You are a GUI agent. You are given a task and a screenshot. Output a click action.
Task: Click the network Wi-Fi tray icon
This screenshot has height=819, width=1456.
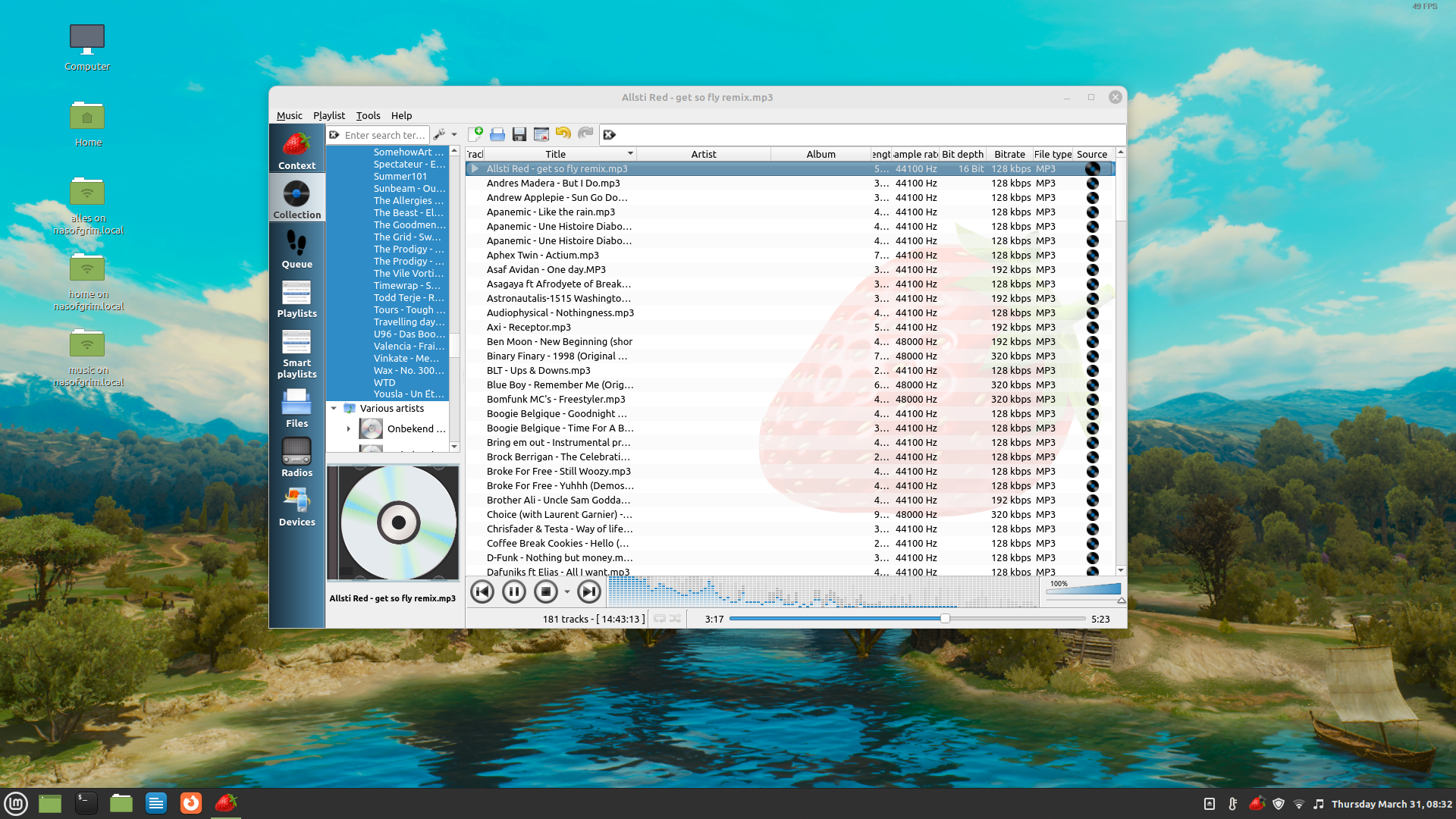(1299, 804)
